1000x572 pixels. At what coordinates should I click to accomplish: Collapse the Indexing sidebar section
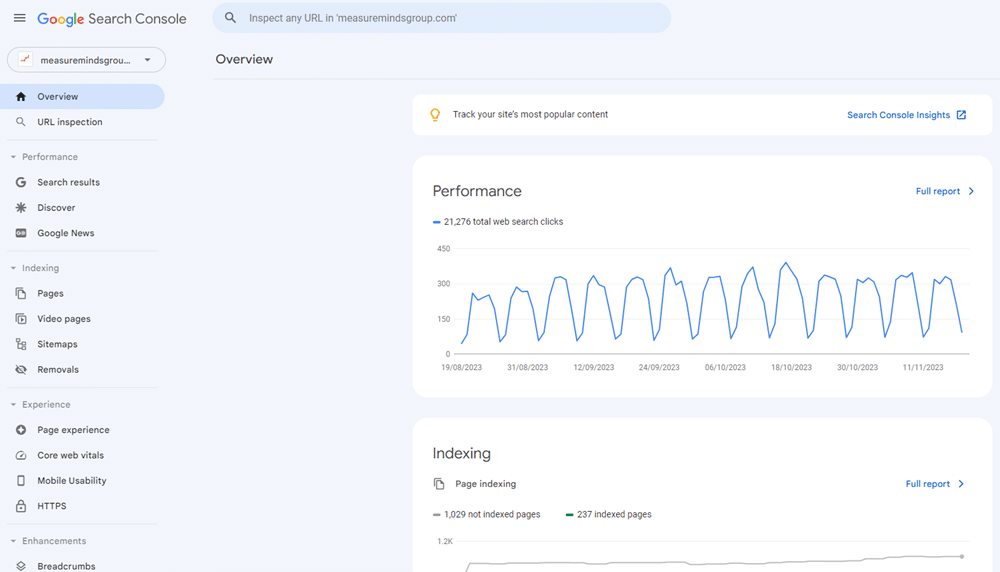point(34,268)
